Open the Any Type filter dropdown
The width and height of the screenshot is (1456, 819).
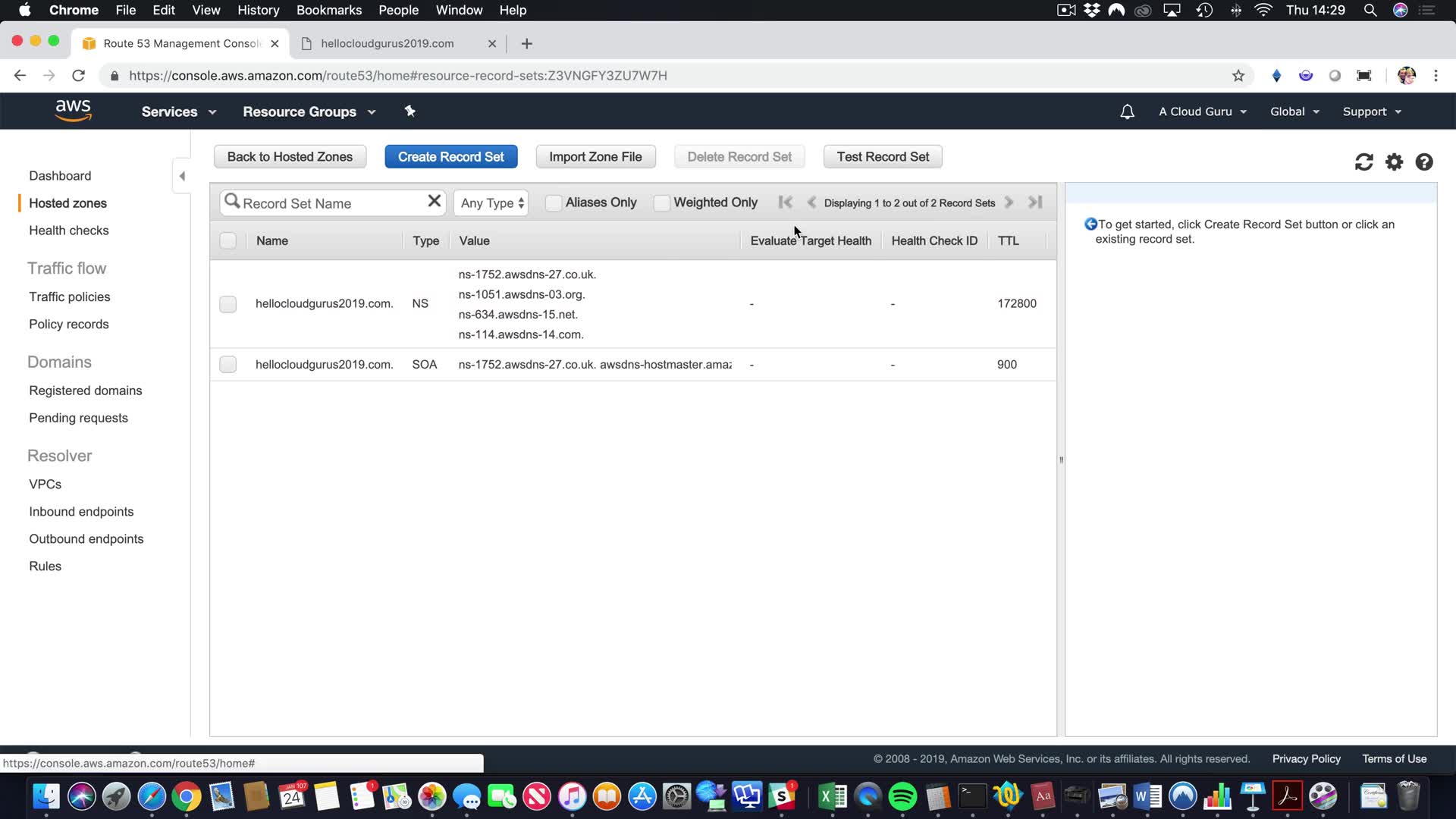coord(491,203)
